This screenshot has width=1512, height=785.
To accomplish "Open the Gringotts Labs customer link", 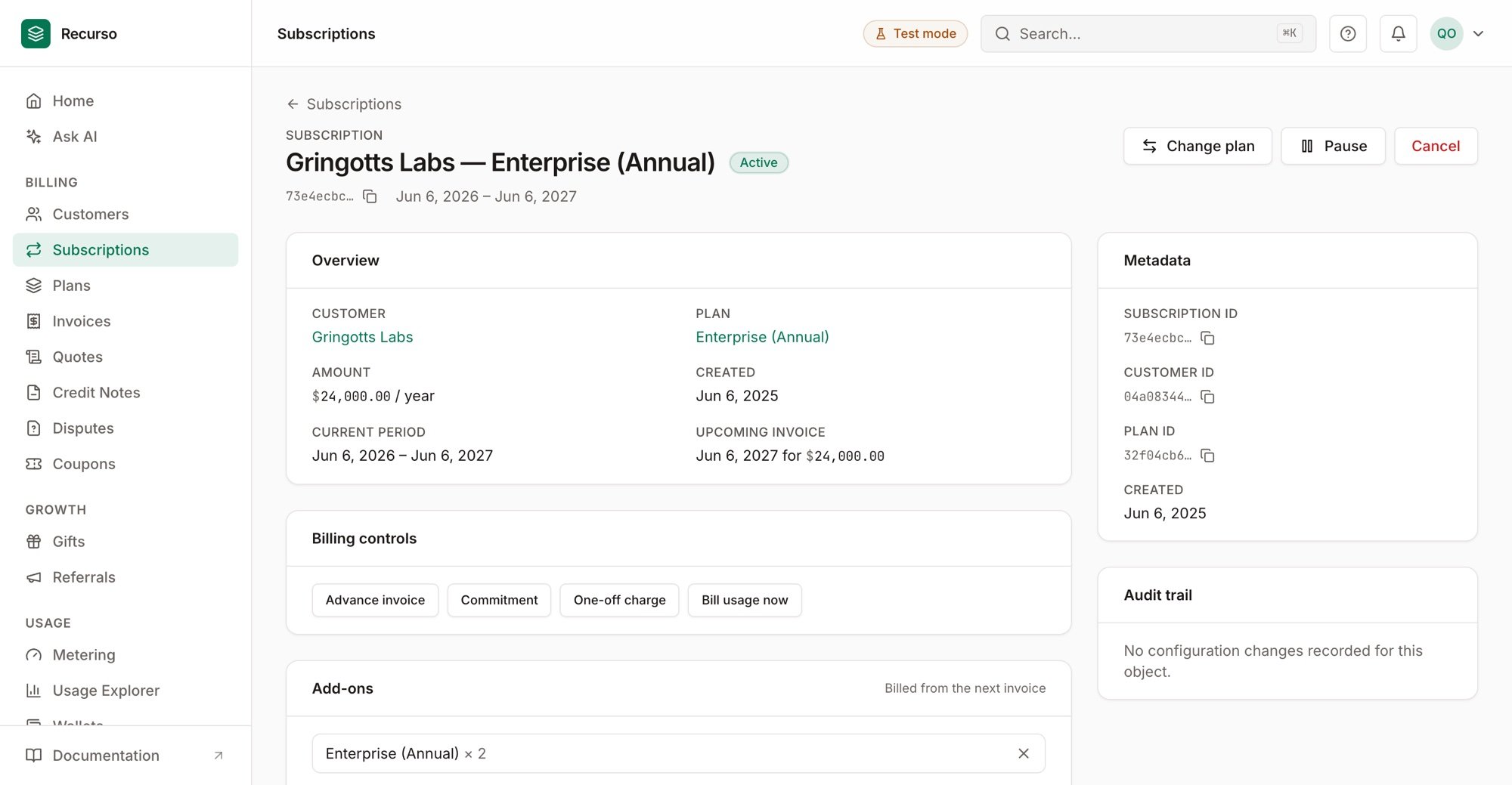I will point(362,337).
